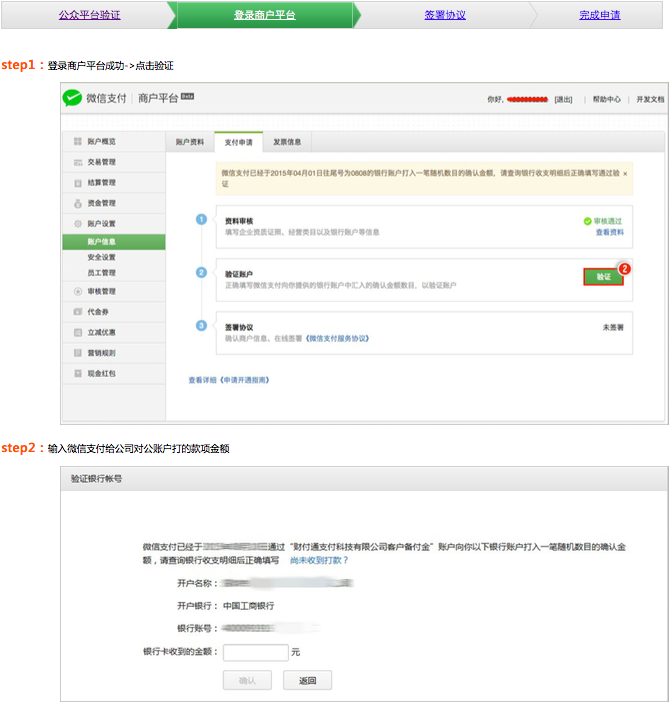
Task: Click the 尚未收到打款？ link
Action: (319, 560)
